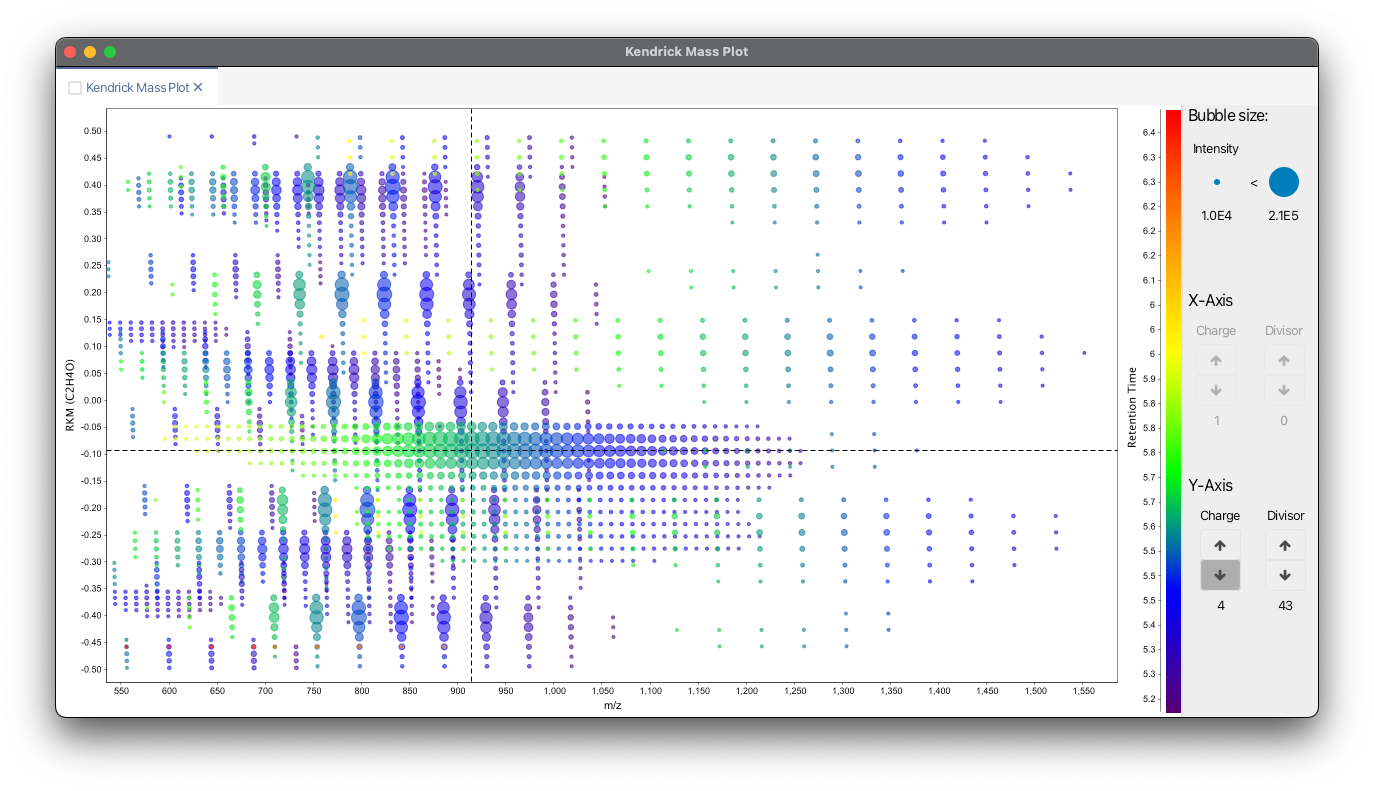Select the Kendrick Mass Plot tab
Screen dimensions: 1374x791
(x=137, y=88)
